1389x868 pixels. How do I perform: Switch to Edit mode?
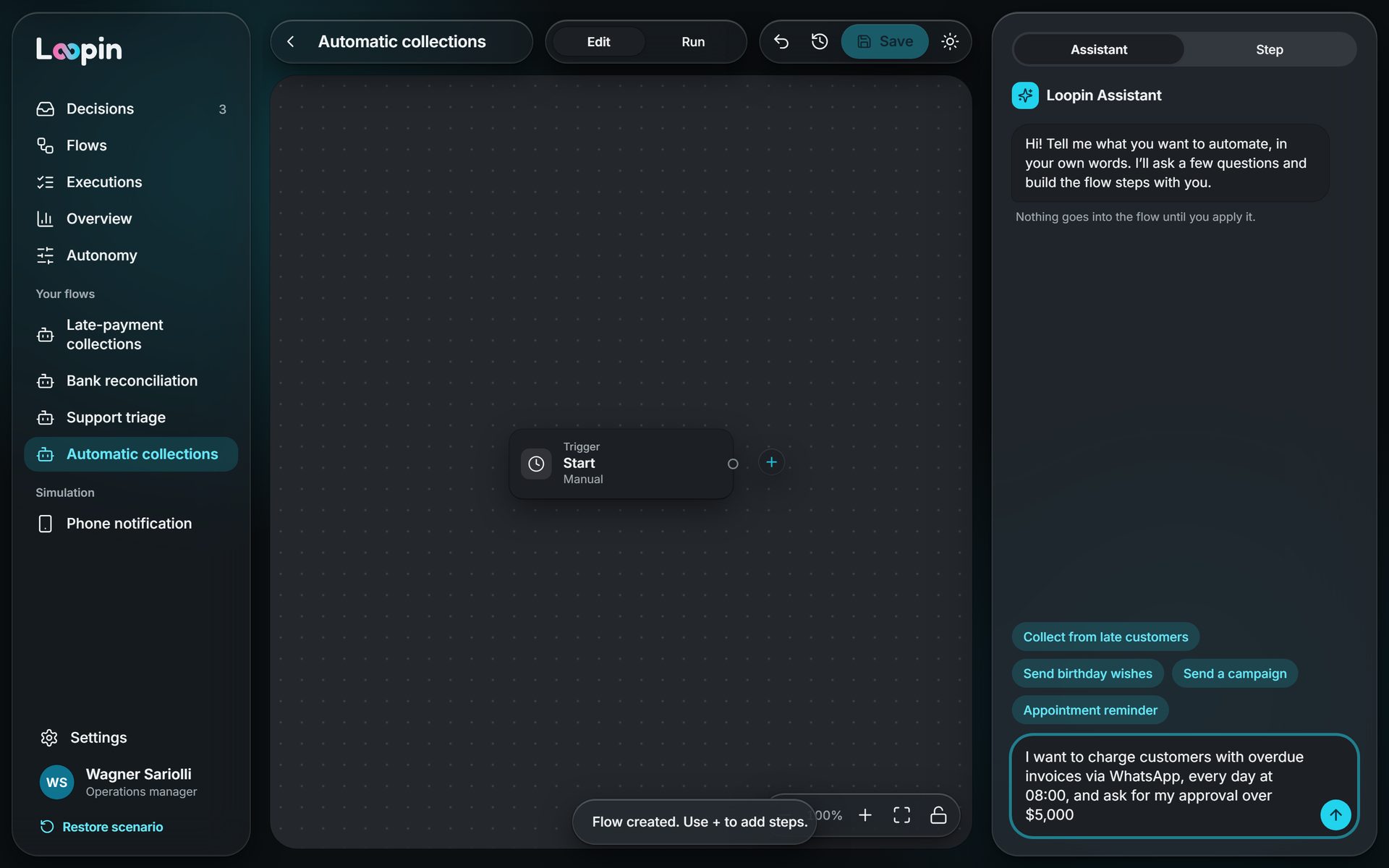tap(598, 42)
